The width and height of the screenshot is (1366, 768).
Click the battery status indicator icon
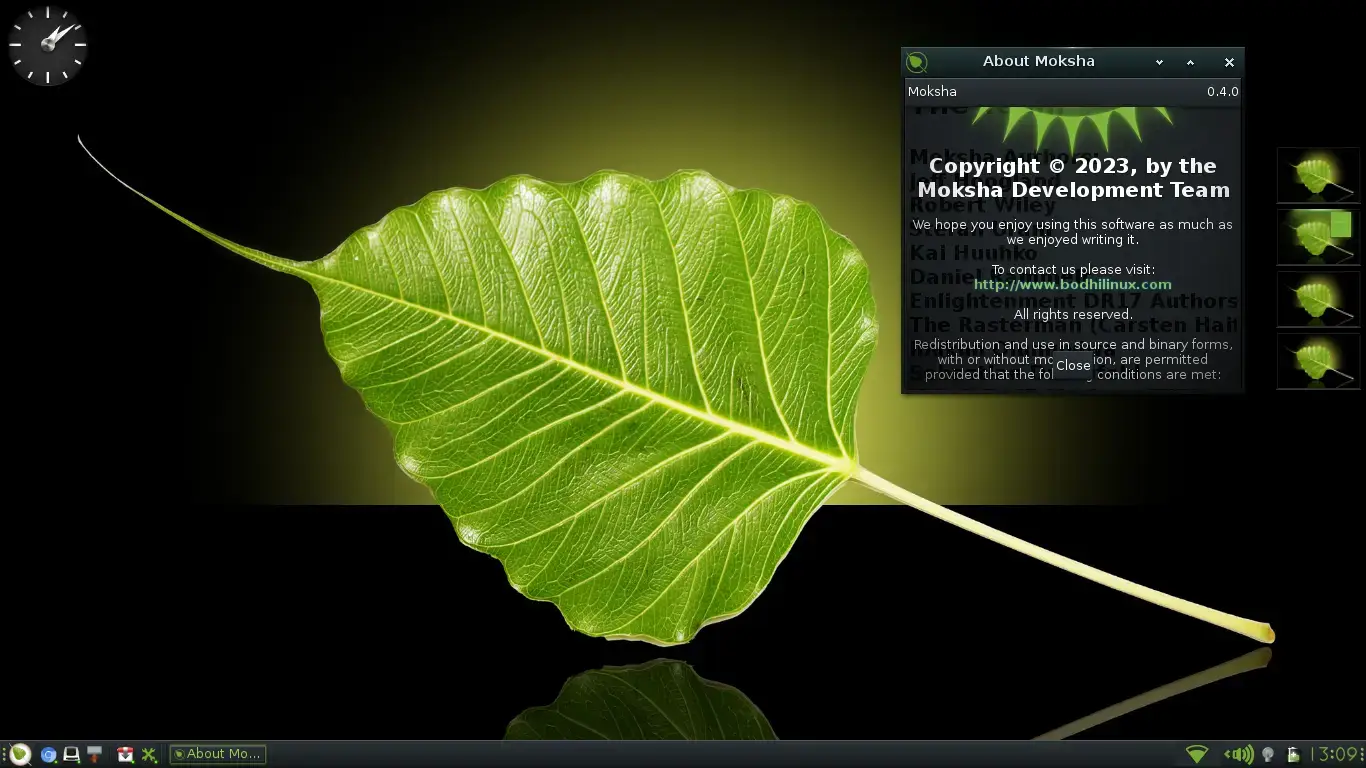pos(1292,754)
